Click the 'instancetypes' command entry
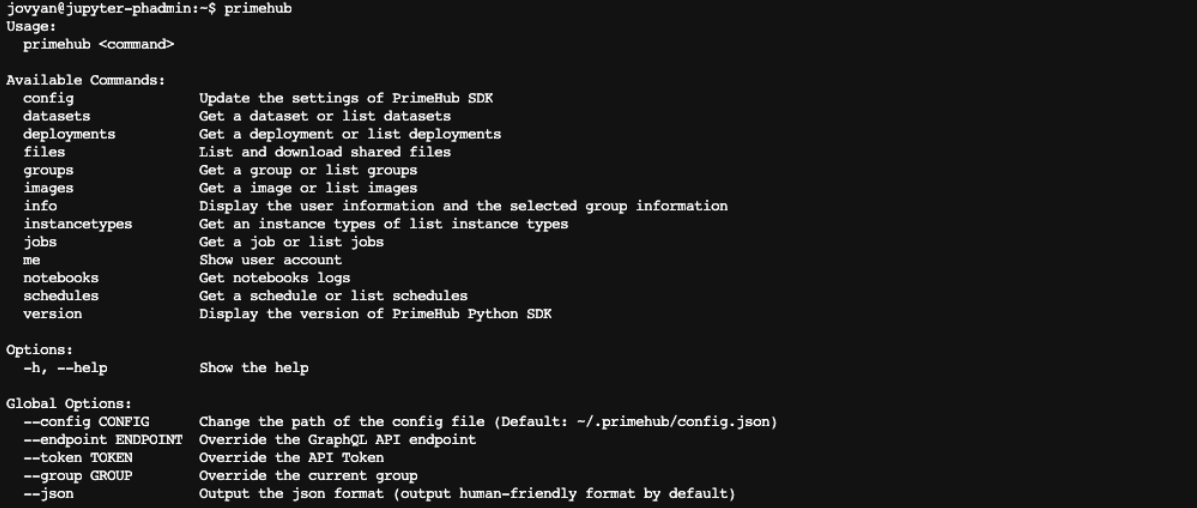Screen dimensions: 1197x508 pos(78,224)
